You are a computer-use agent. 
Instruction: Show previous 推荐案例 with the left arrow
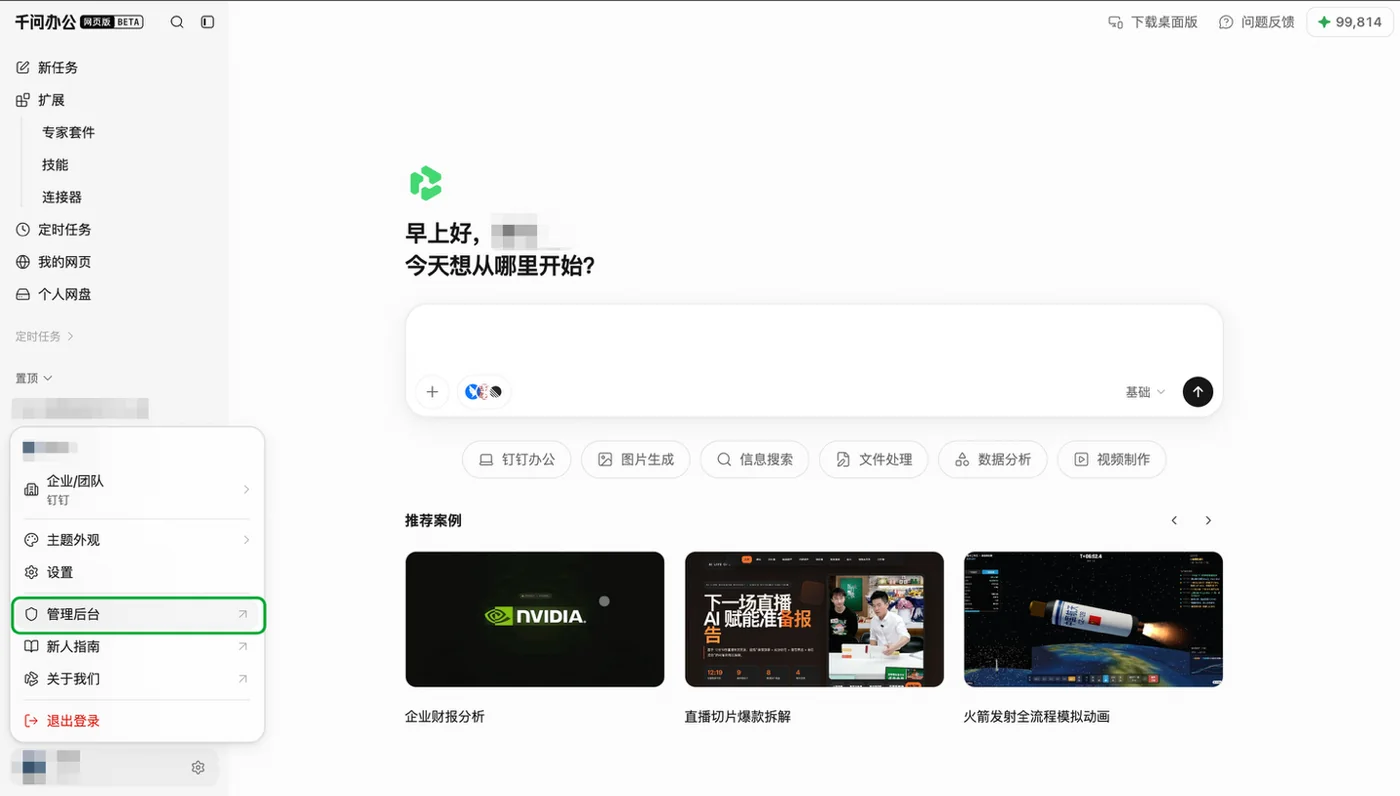(1175, 521)
